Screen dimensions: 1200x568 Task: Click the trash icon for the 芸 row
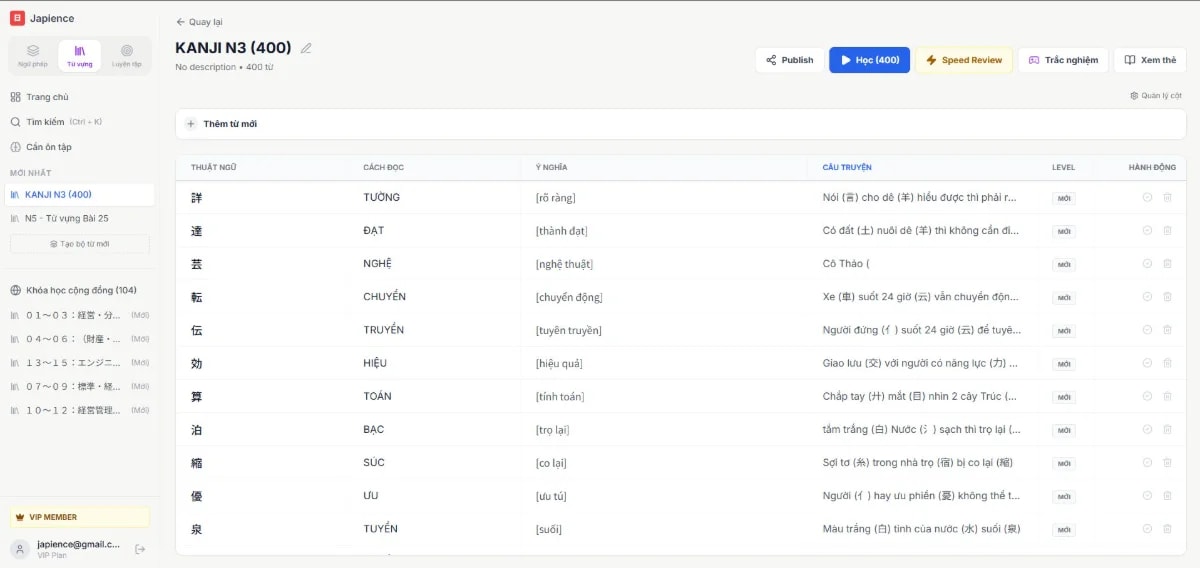point(1167,264)
